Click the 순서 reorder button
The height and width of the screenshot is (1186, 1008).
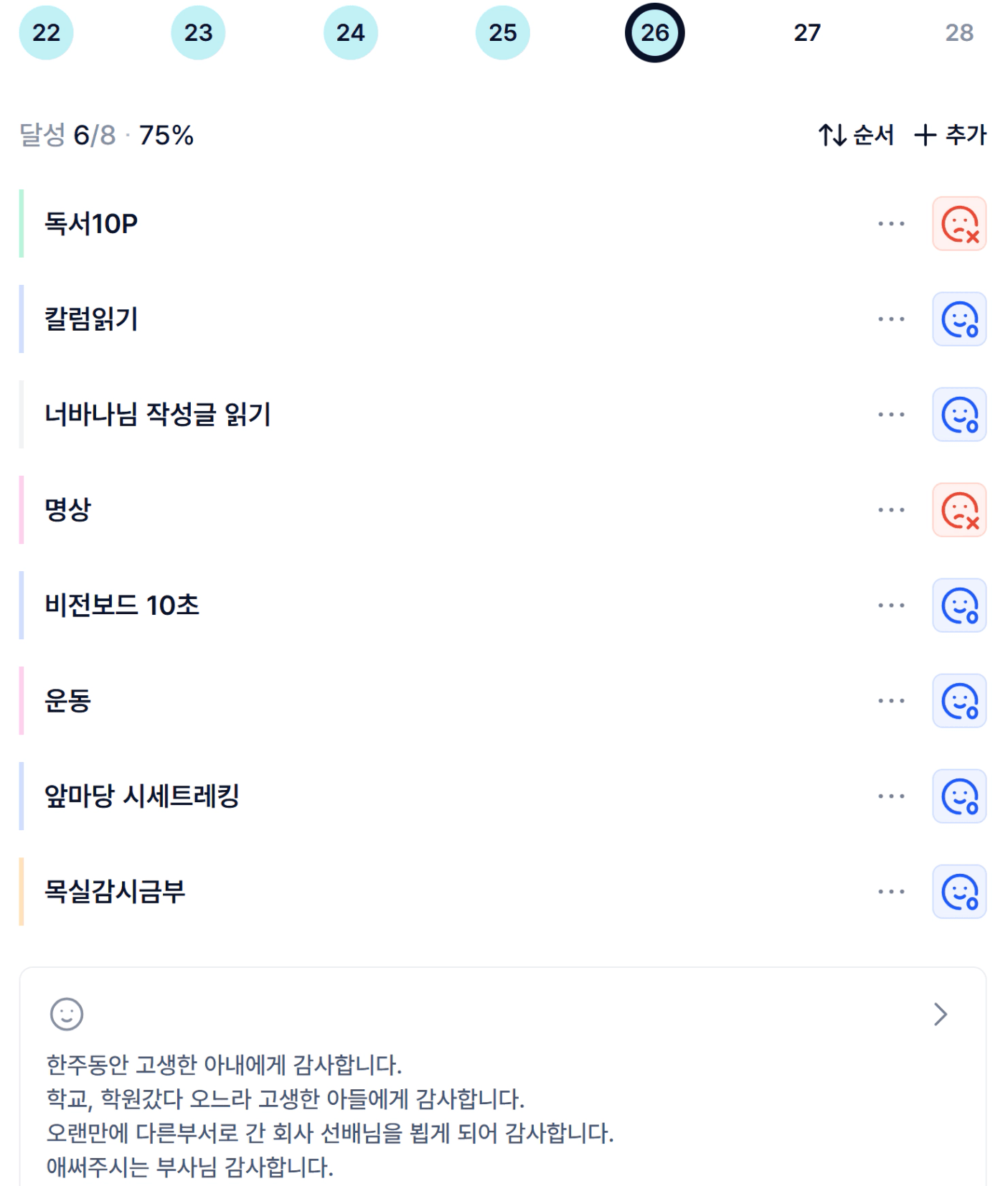pyautogui.click(x=857, y=135)
